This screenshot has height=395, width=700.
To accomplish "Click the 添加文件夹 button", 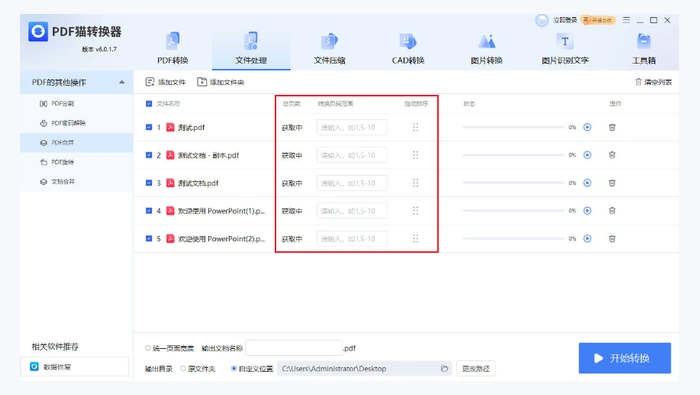I will pyautogui.click(x=221, y=82).
